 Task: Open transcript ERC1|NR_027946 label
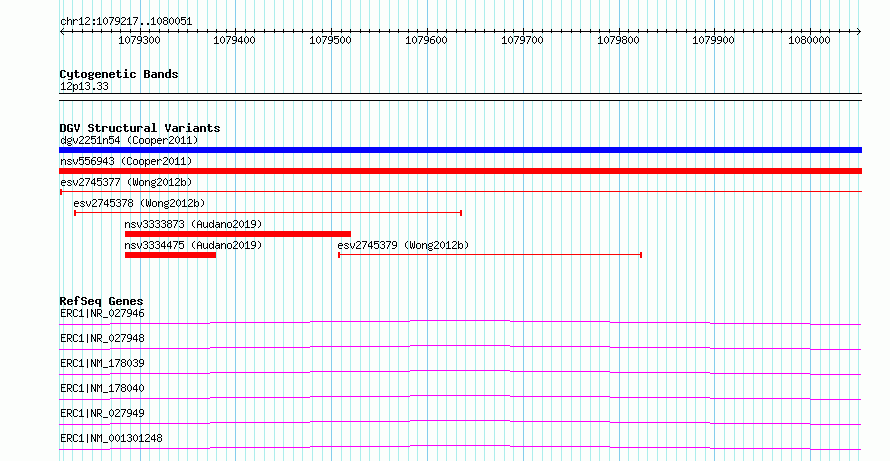coord(102,313)
